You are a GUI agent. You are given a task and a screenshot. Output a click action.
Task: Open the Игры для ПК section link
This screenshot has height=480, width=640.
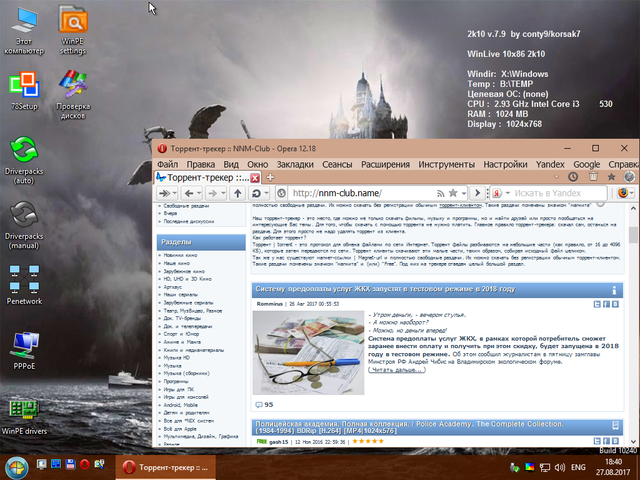(178, 389)
